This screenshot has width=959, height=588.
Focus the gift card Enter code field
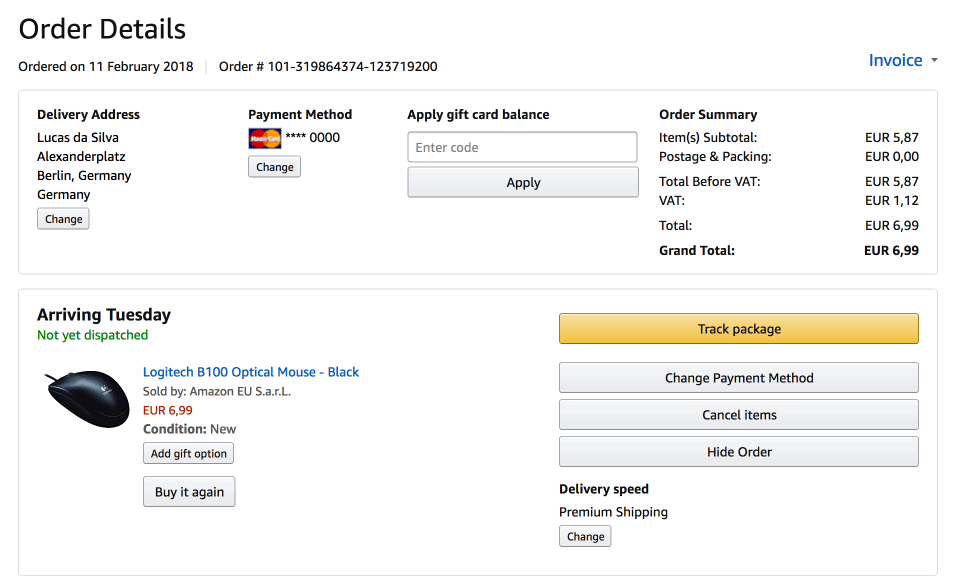click(x=522, y=147)
